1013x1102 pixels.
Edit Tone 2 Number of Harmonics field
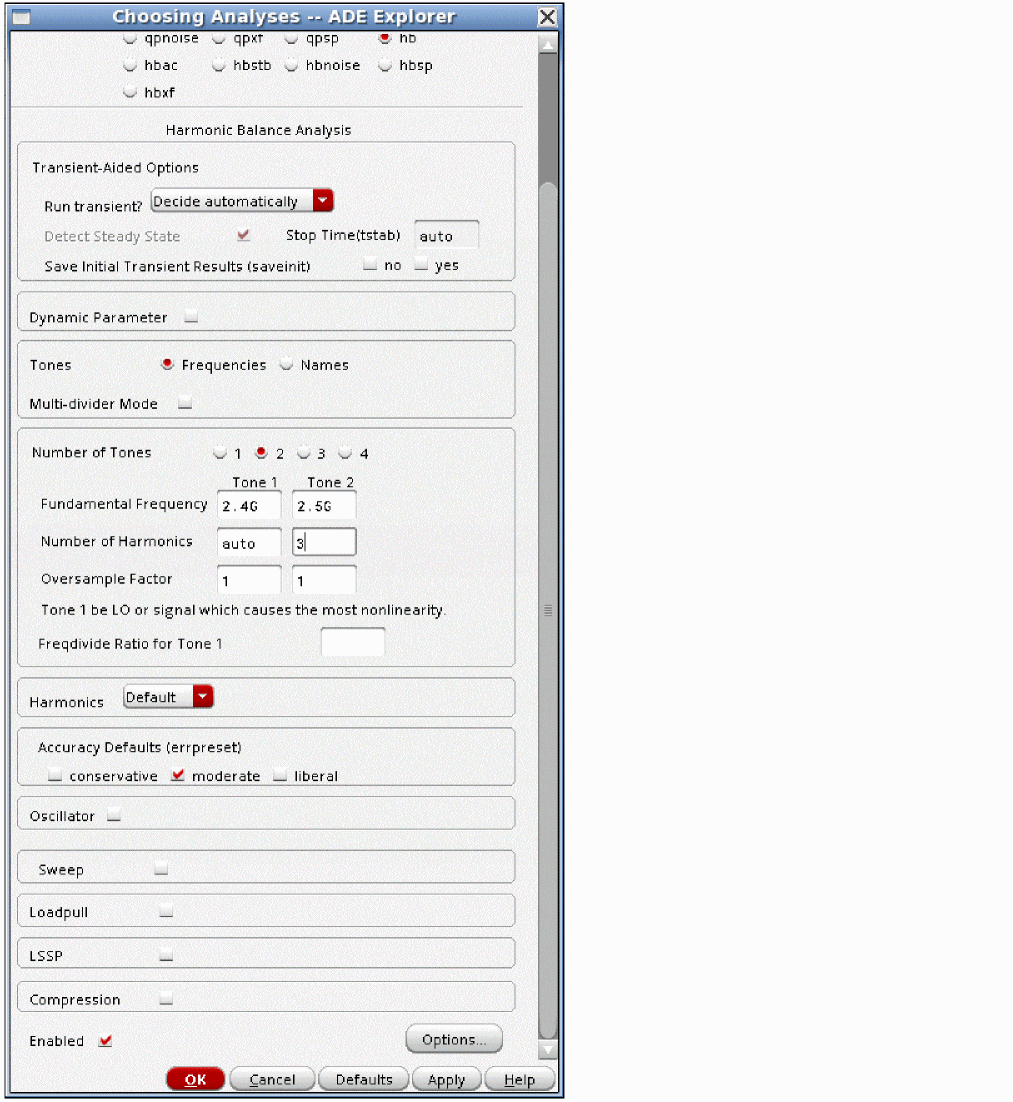click(324, 543)
